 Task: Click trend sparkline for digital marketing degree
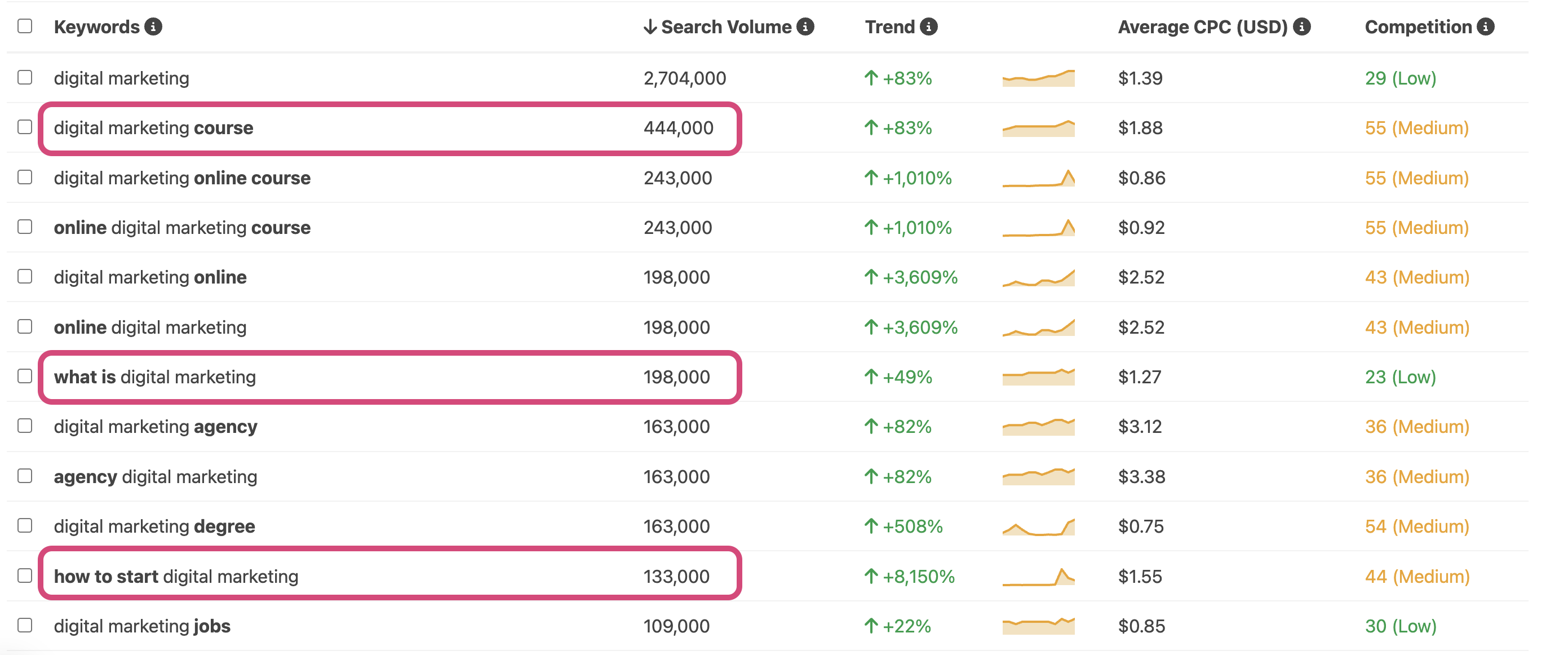[1038, 526]
